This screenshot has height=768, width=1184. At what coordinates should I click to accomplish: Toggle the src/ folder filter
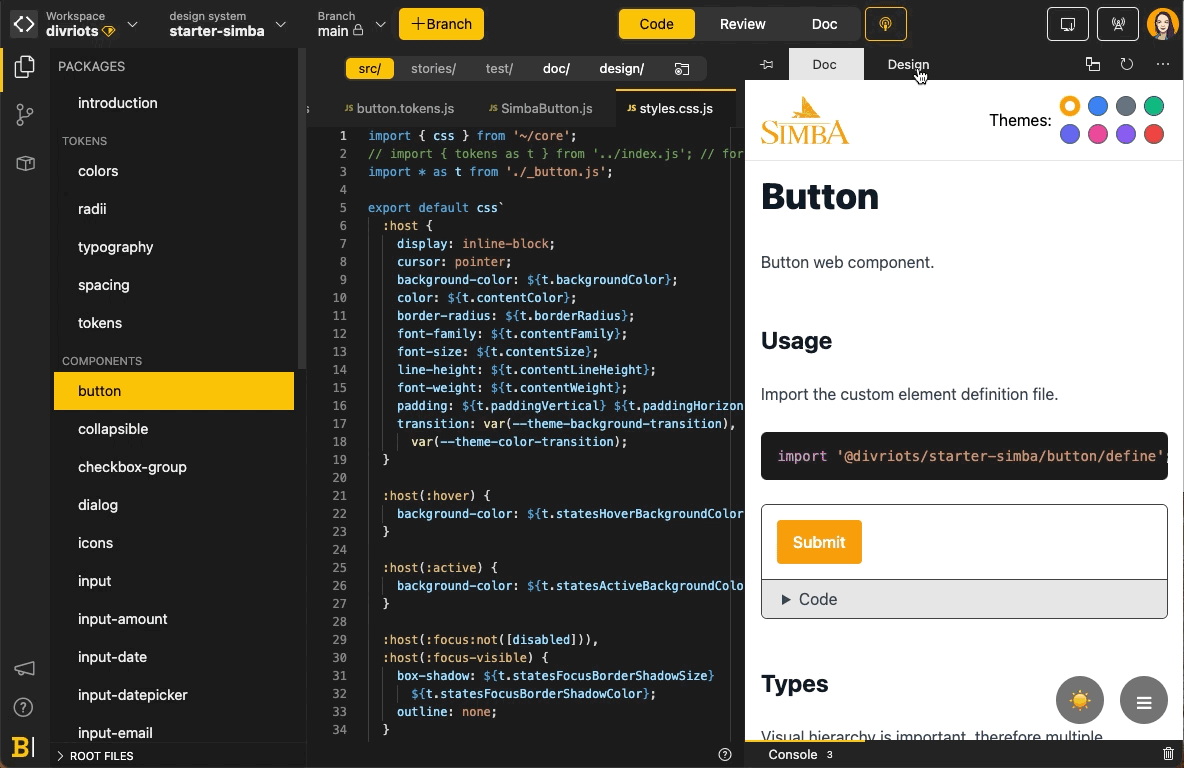(369, 69)
